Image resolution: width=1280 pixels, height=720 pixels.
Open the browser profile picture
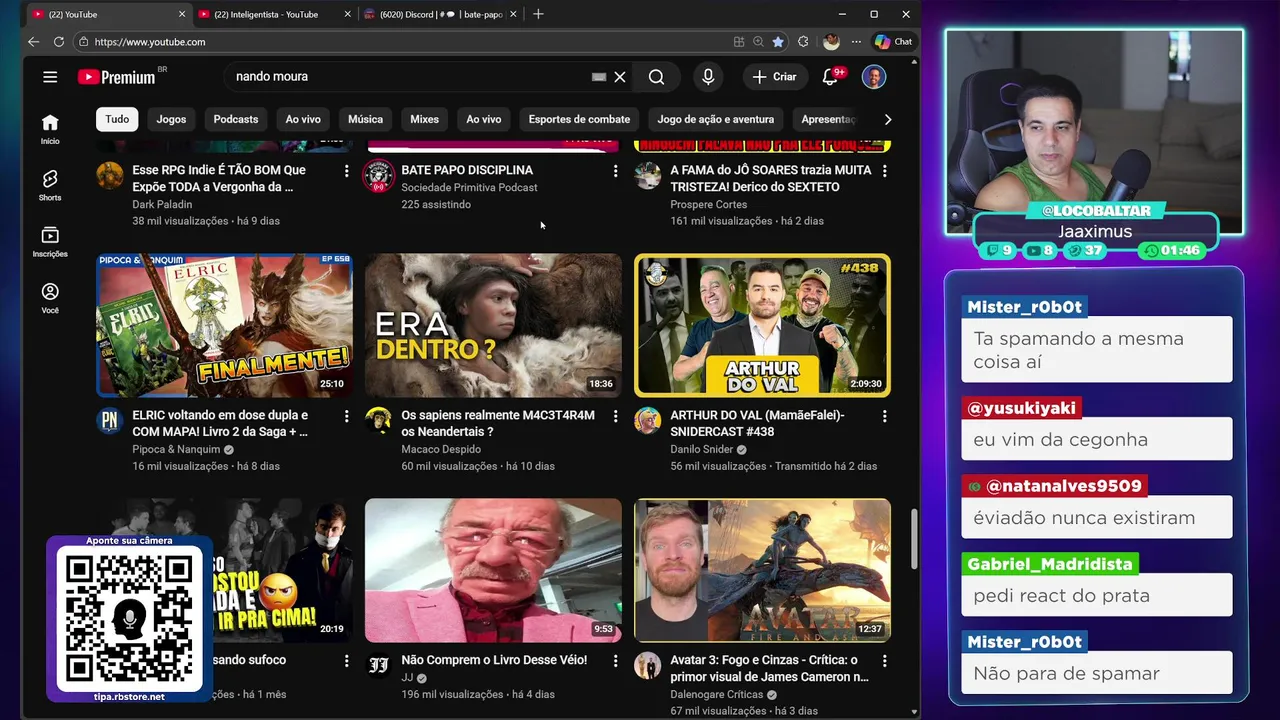coord(831,42)
